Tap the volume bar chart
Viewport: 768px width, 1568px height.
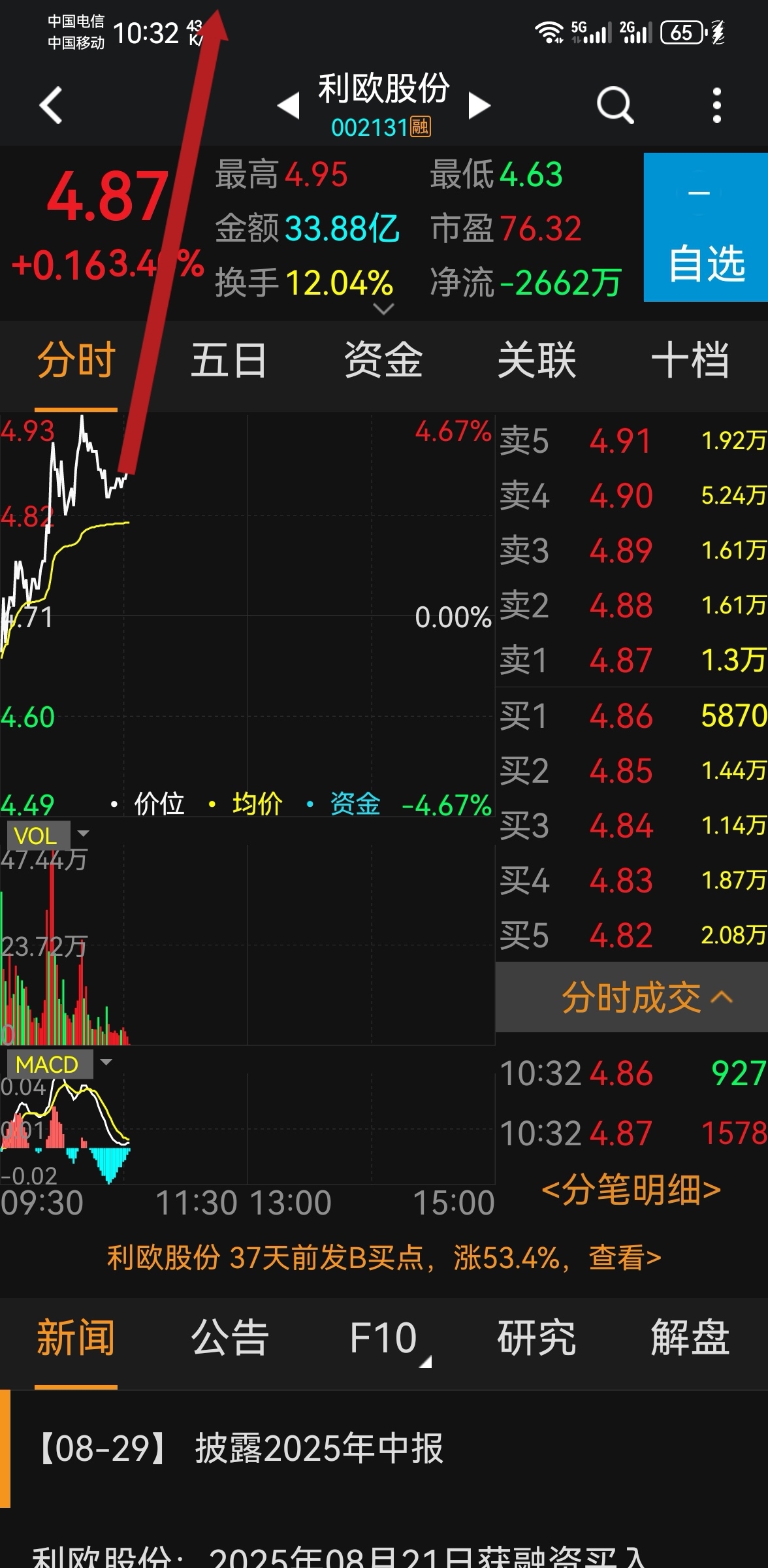click(248, 945)
